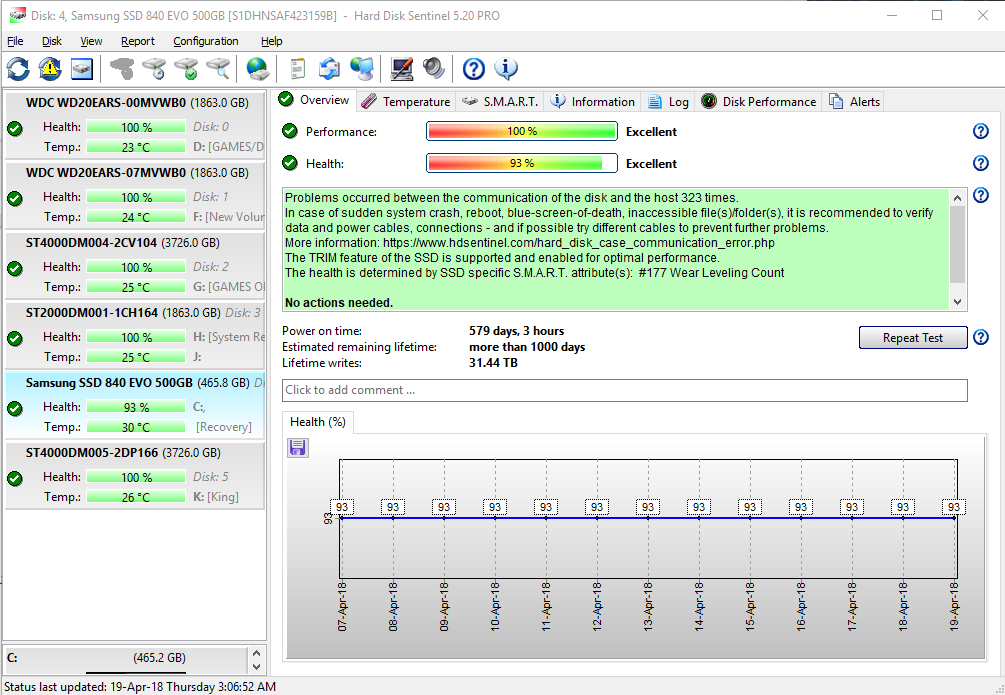The width and height of the screenshot is (1005, 695).
Task: Click the disk-with-clock self-test toolbar icon
Action: [x=154, y=69]
